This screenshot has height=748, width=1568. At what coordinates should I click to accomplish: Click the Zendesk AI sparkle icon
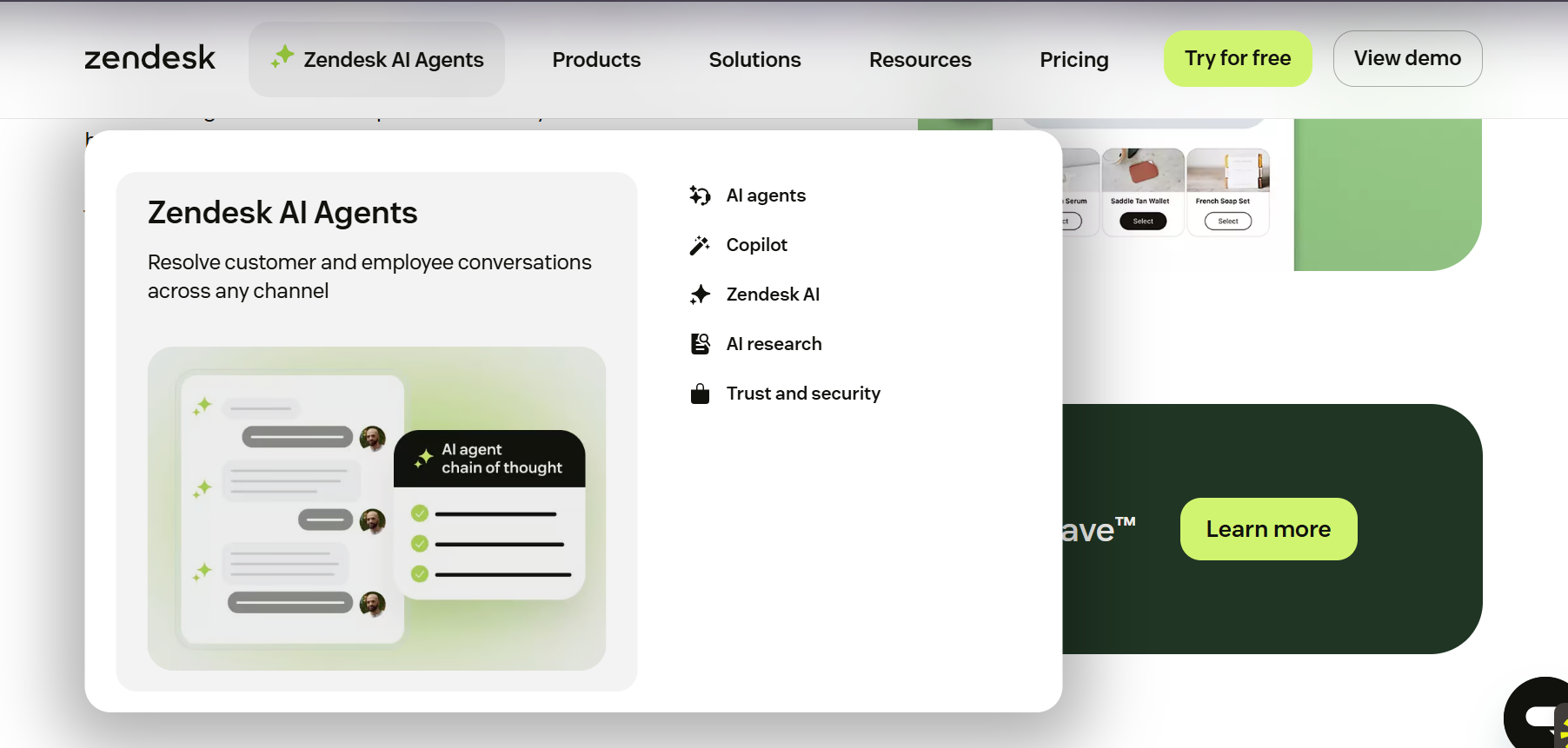[700, 295]
